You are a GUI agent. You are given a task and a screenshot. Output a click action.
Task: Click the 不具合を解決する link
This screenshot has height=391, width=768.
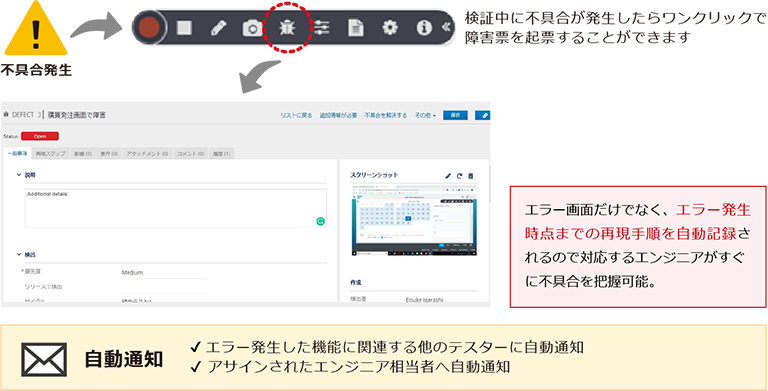(385, 116)
